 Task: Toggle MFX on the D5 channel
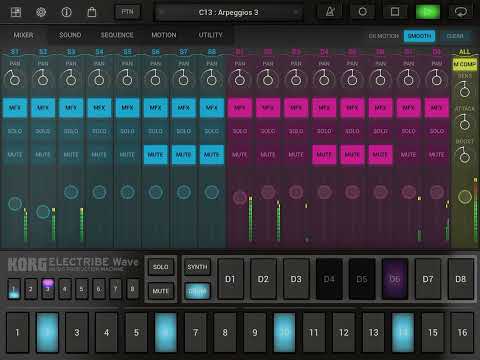[352, 108]
